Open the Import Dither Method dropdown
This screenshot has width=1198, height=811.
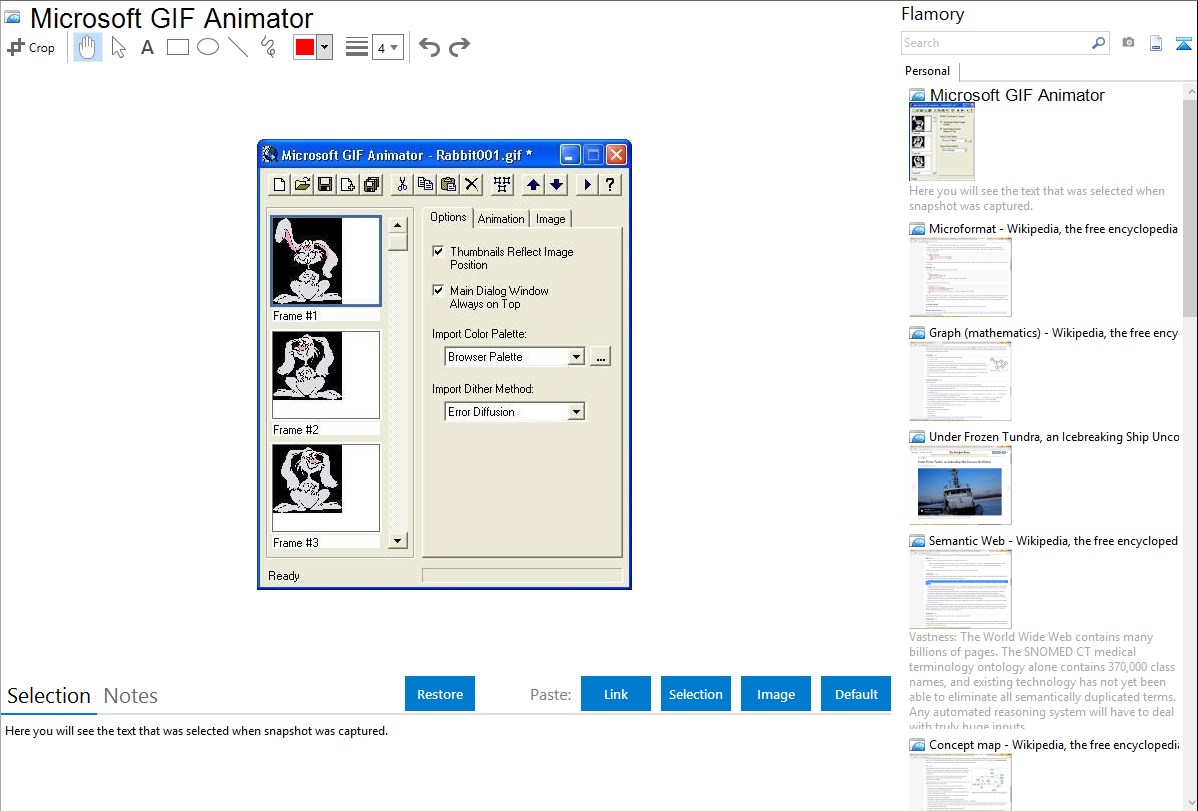[x=576, y=412]
